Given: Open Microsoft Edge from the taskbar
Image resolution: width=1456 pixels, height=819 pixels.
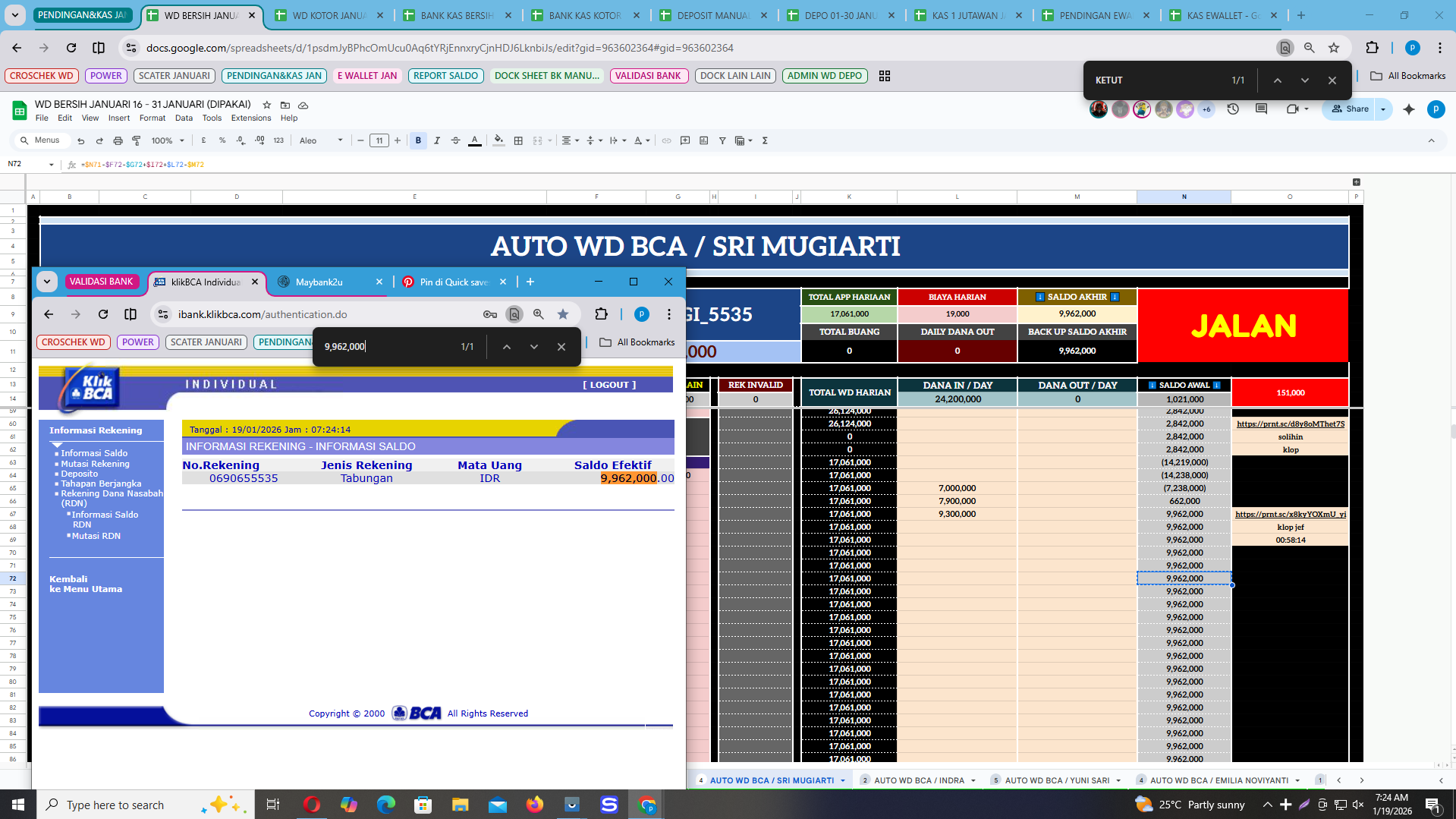Looking at the screenshot, I should (x=385, y=805).
